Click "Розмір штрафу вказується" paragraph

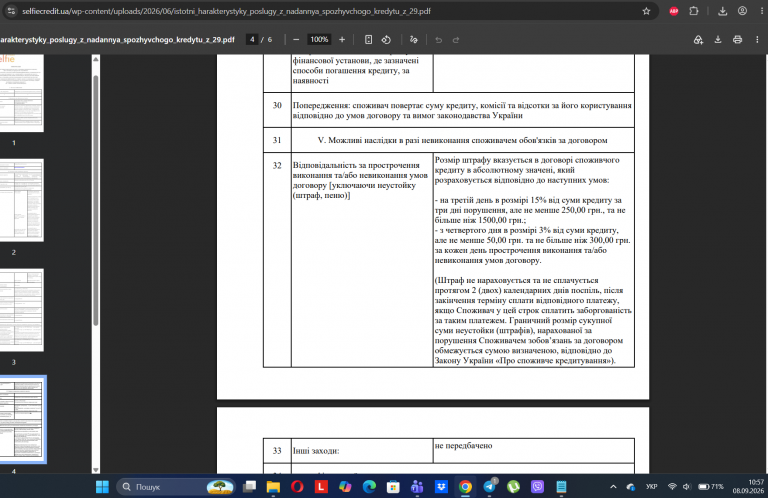(x=527, y=170)
